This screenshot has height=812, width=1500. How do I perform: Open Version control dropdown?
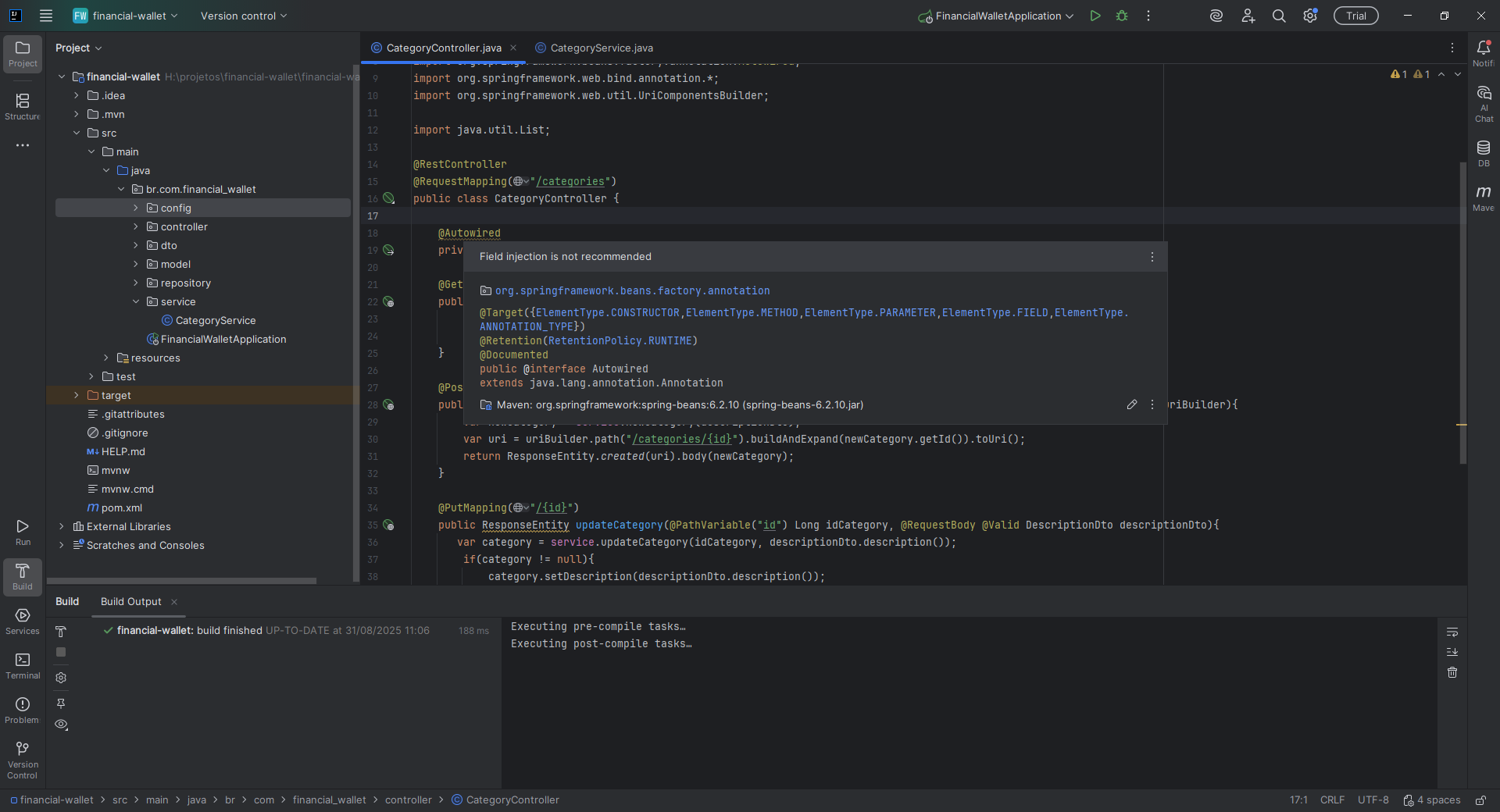coord(244,16)
